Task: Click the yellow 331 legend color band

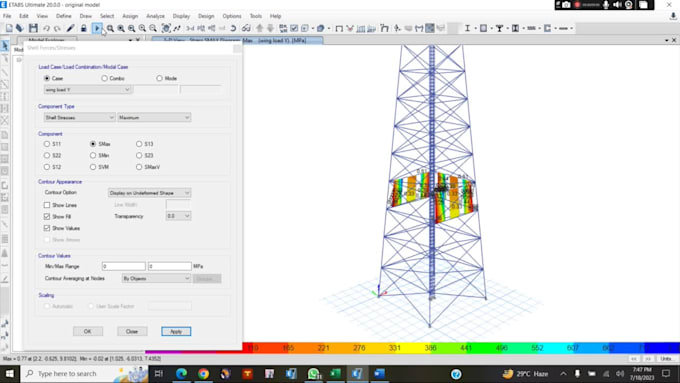Action: pos(395,348)
